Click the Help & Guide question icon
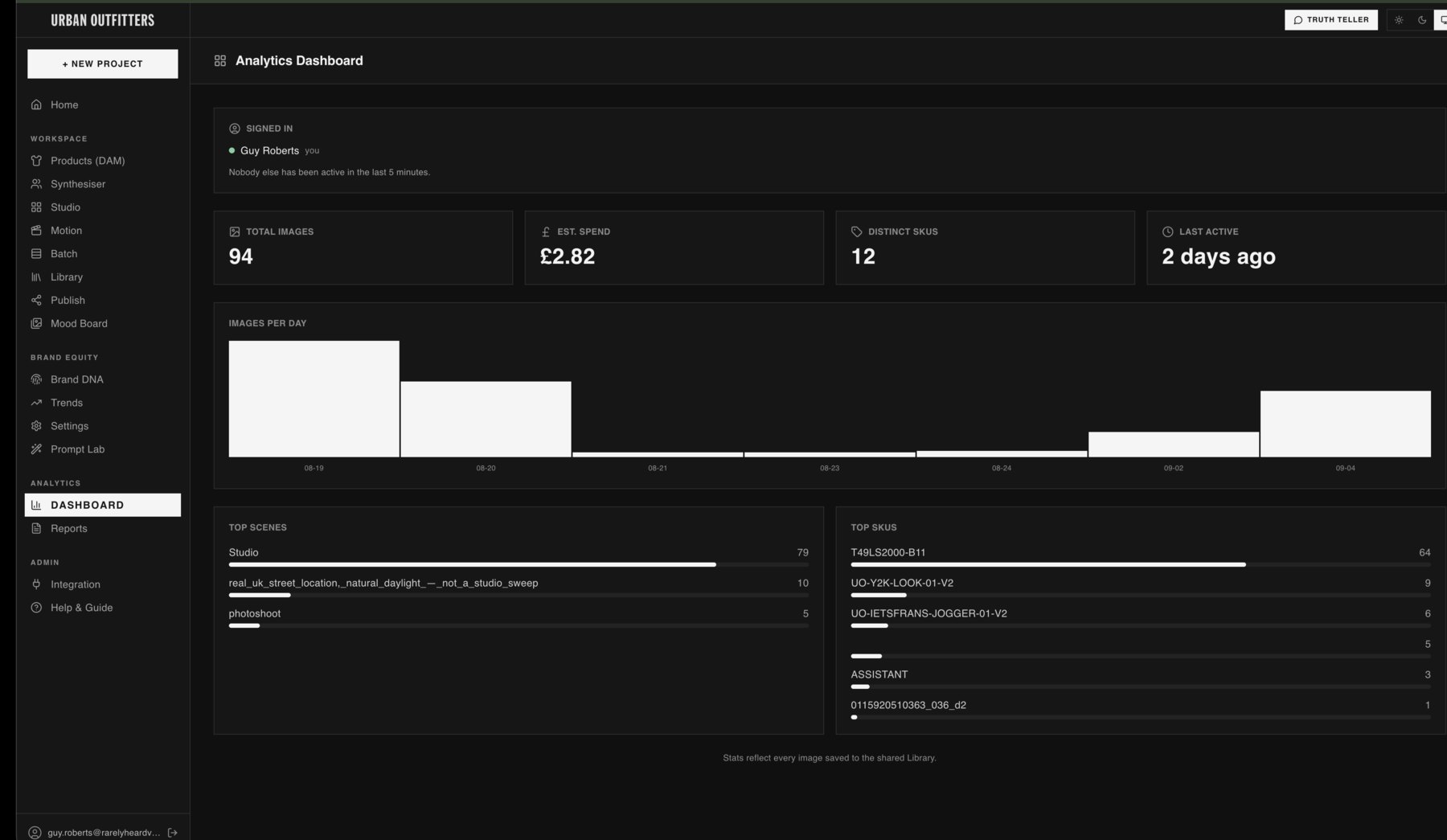Viewport: 1447px width, 840px height. click(36, 608)
